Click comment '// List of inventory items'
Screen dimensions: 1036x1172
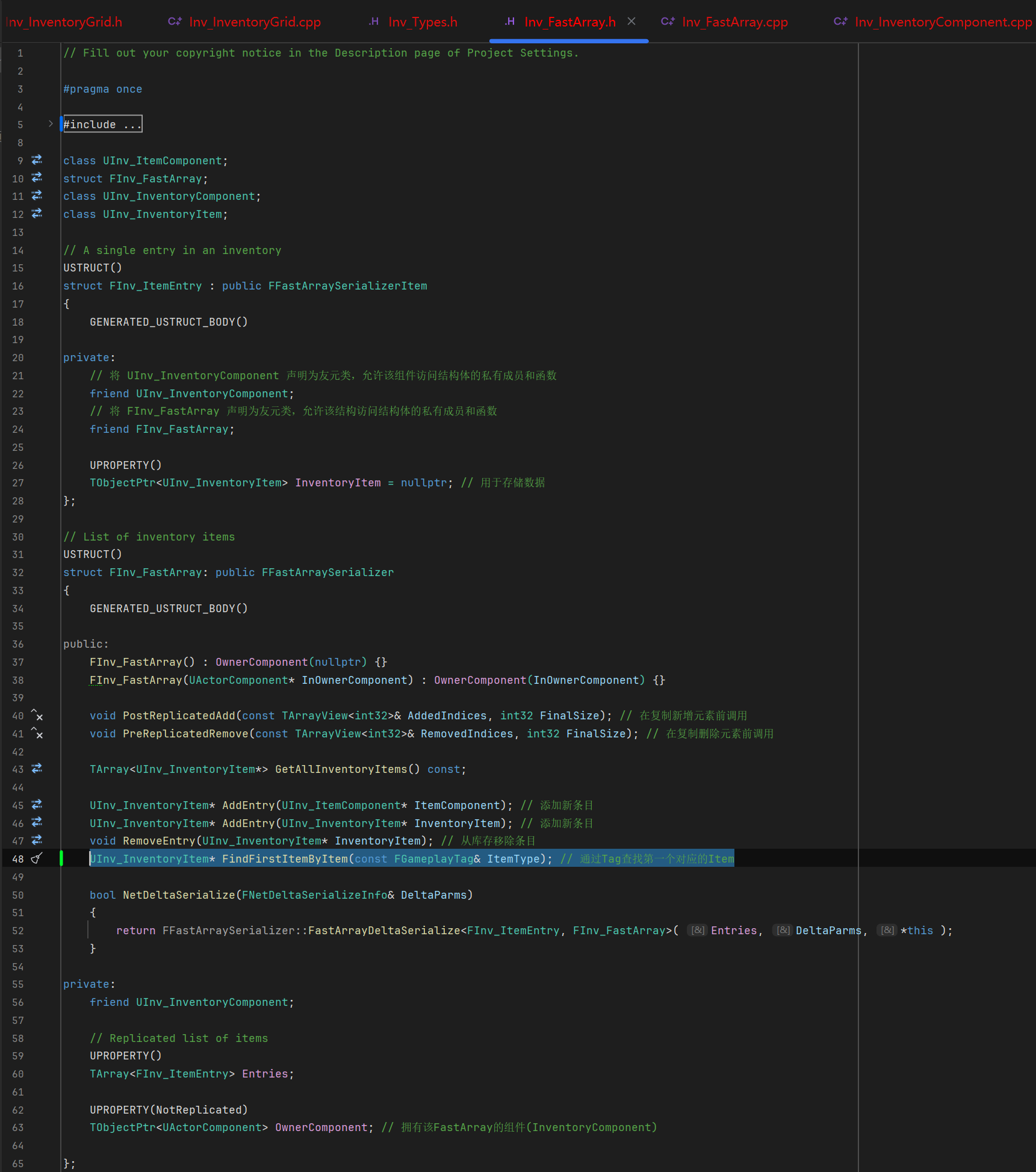(x=149, y=537)
